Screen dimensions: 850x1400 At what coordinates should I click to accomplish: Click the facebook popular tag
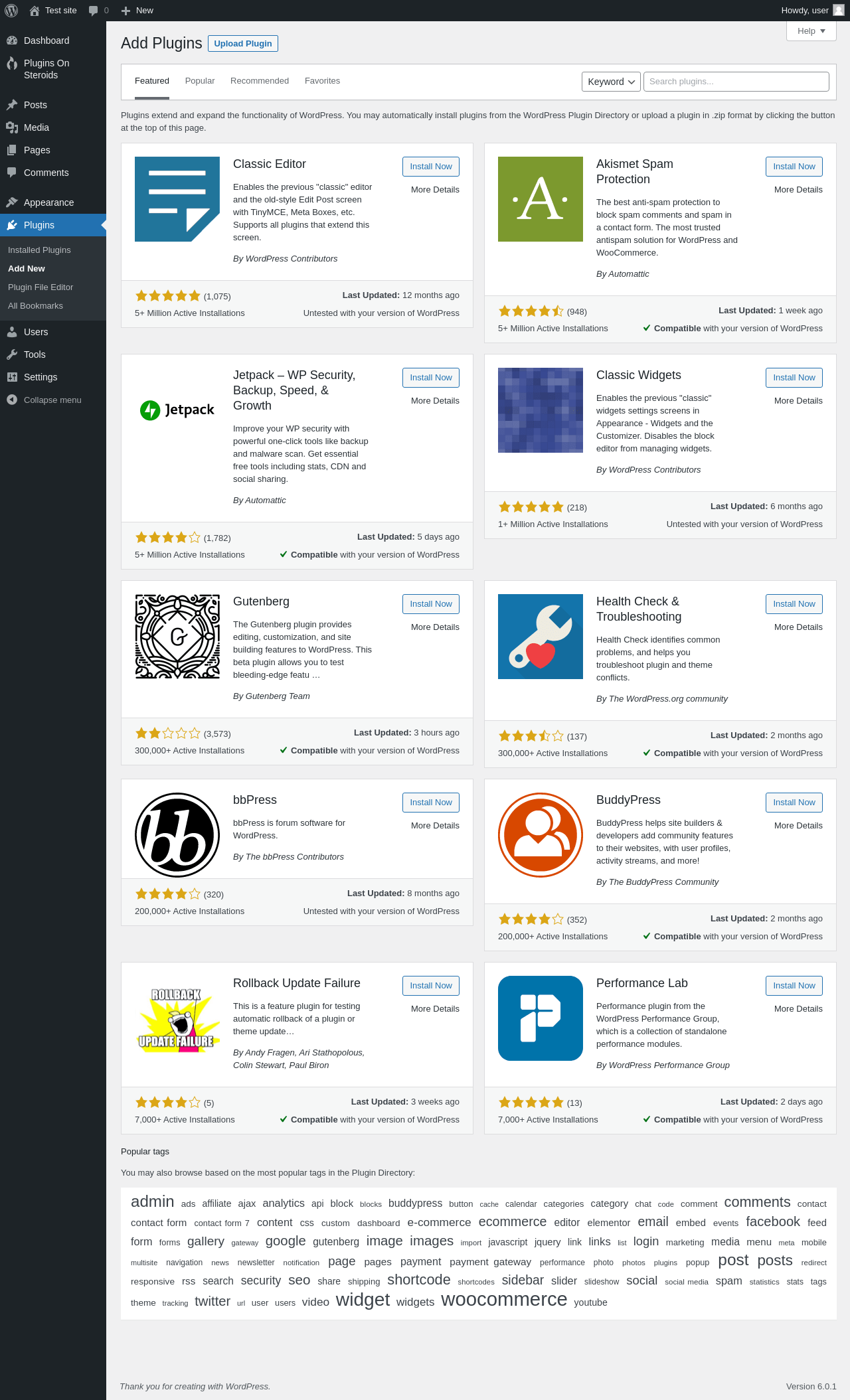[x=773, y=1221]
